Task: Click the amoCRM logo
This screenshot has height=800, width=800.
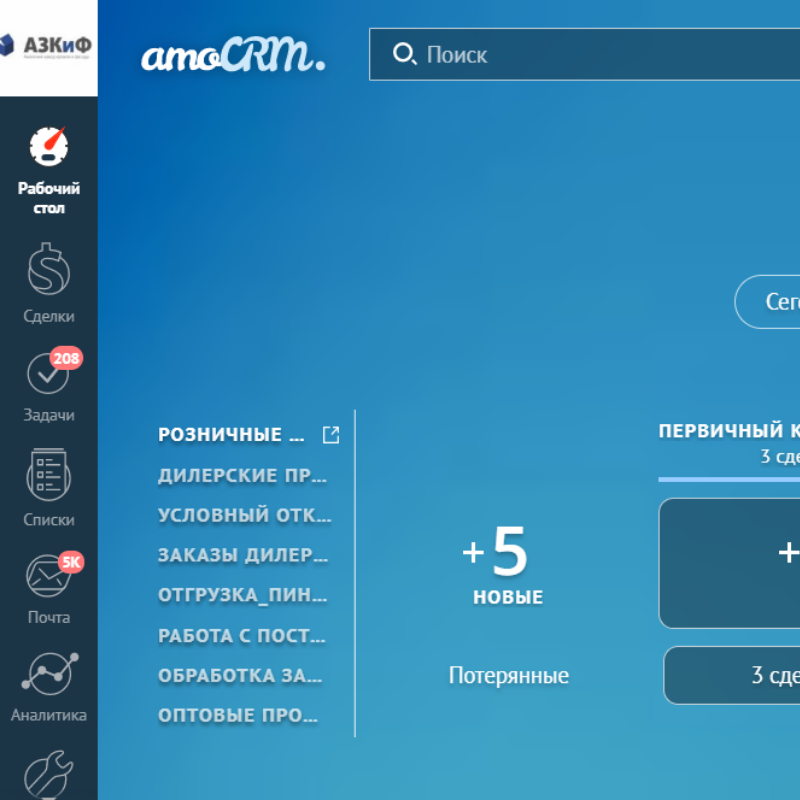Action: tap(233, 55)
